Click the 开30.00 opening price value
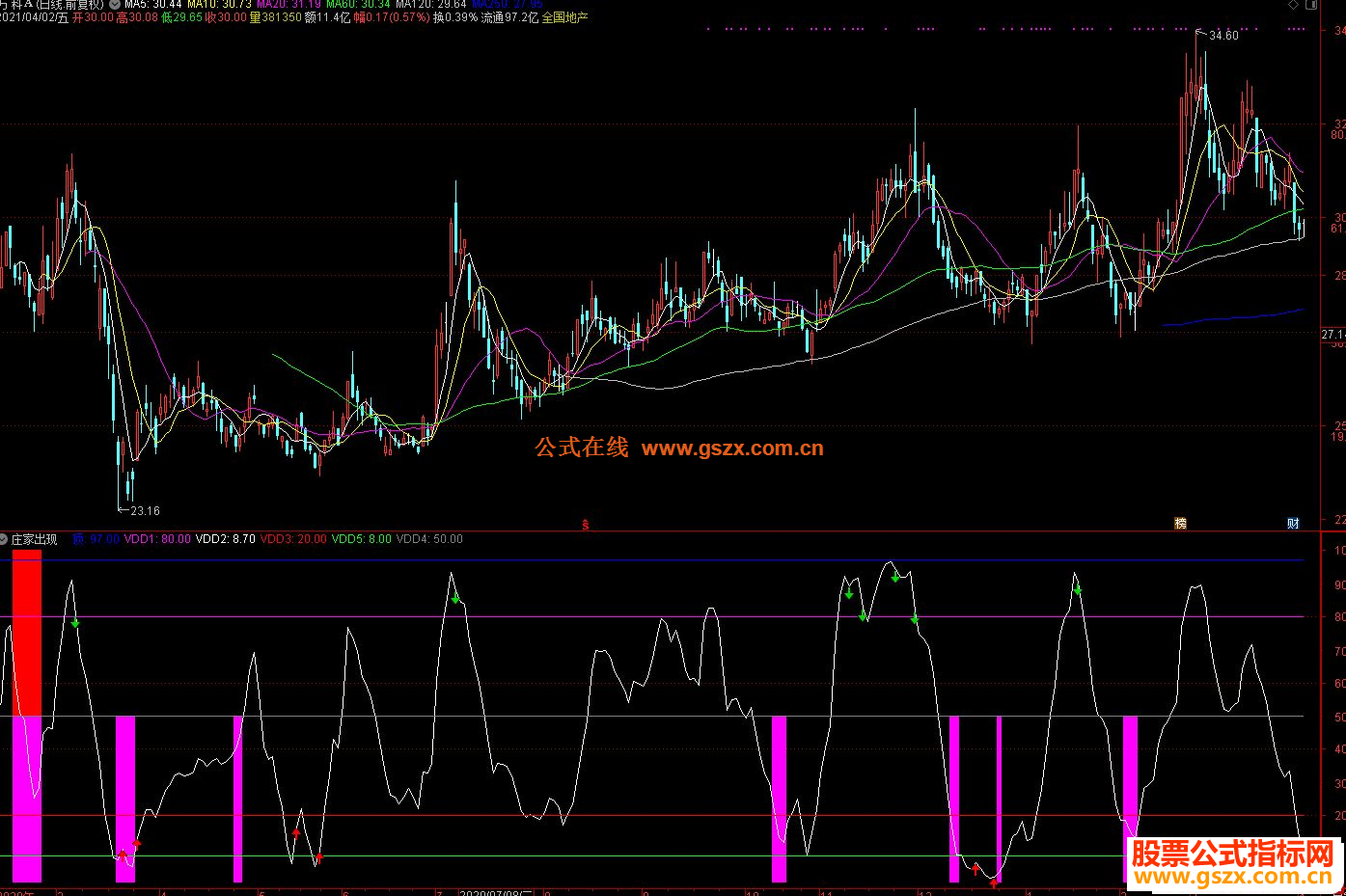This screenshot has height=896, width=1346. (93, 17)
